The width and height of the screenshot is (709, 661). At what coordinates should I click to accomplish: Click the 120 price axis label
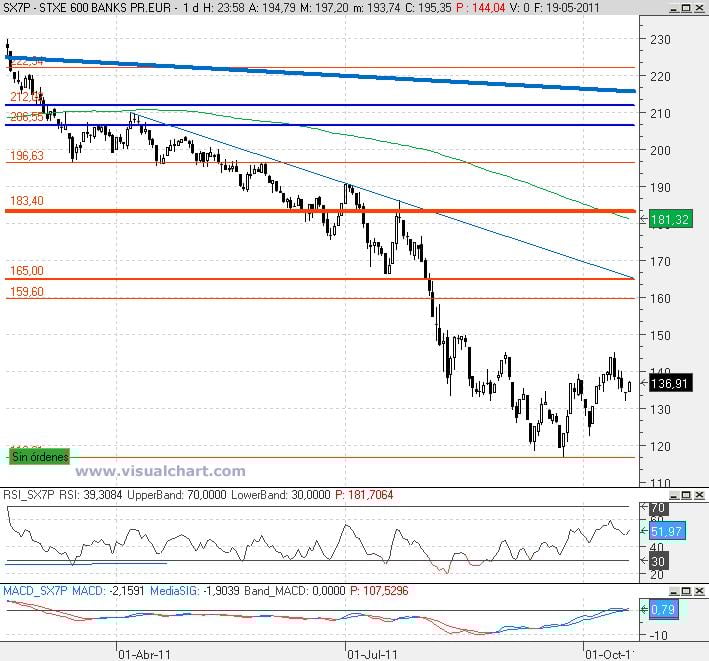click(660, 446)
